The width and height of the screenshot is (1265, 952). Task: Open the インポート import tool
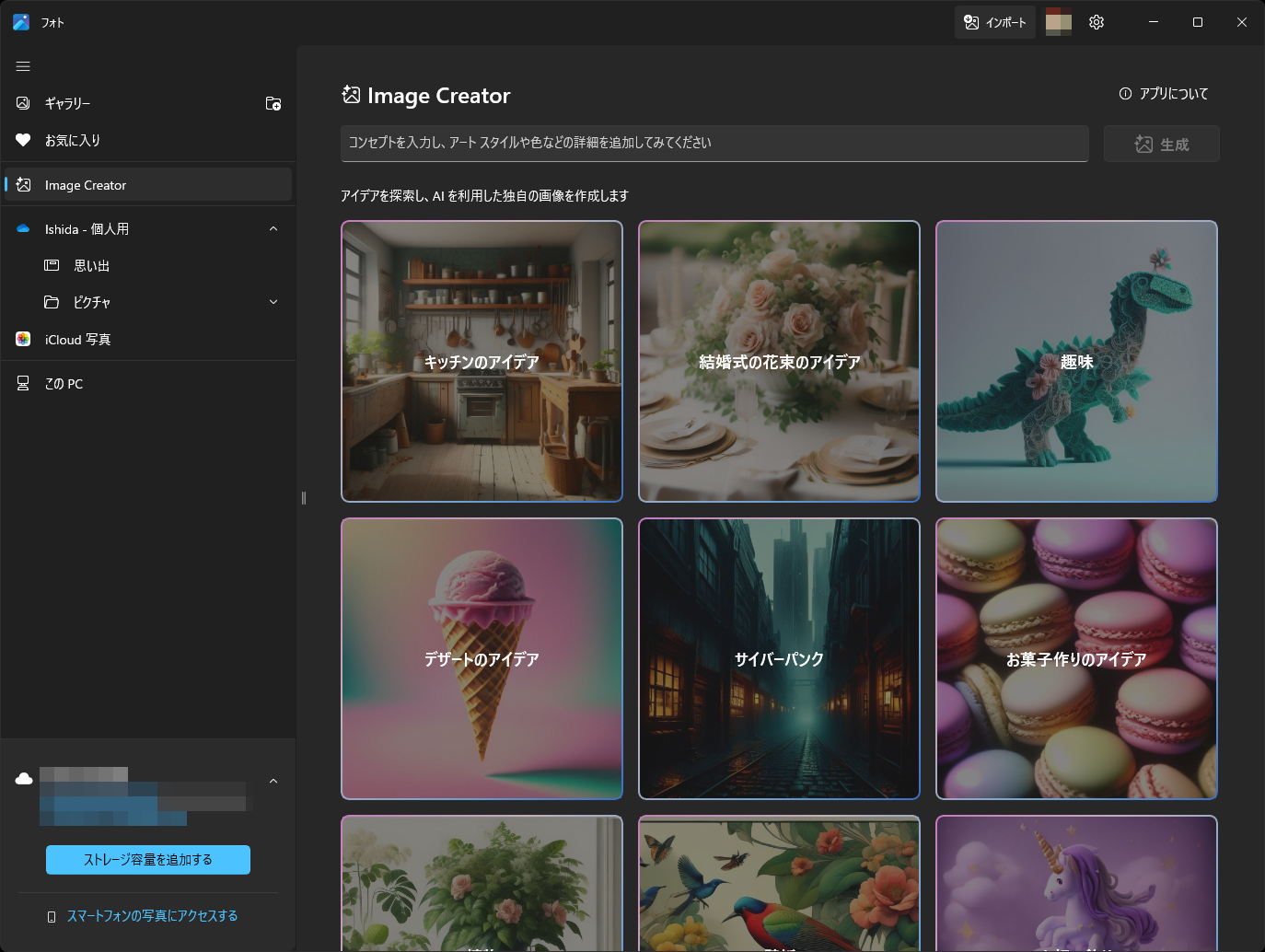[x=994, y=22]
